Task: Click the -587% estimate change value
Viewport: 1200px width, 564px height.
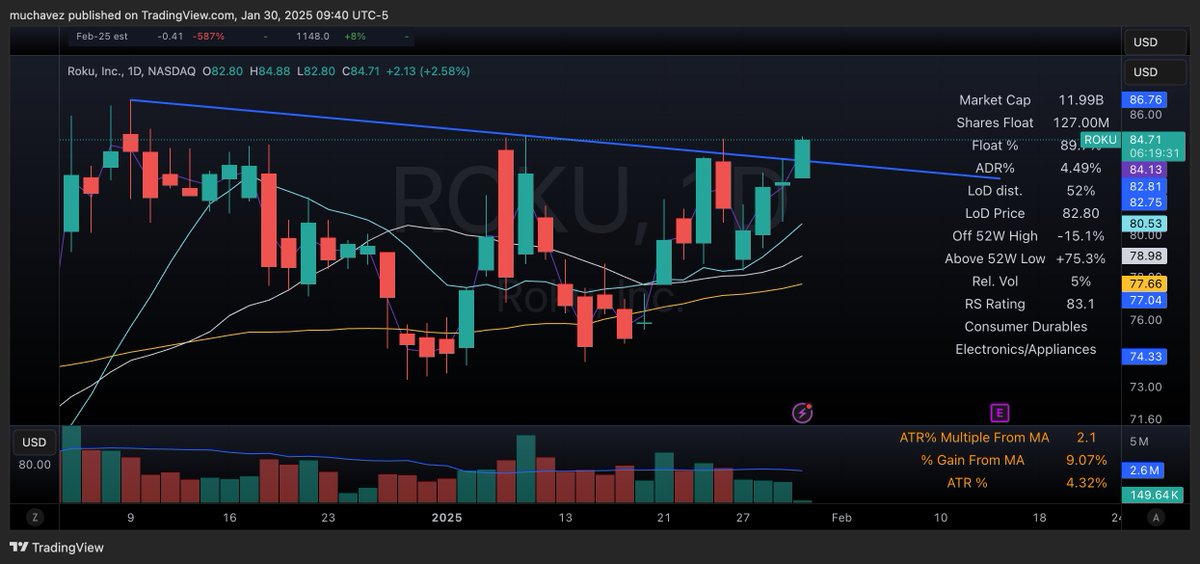Action: tap(210, 36)
